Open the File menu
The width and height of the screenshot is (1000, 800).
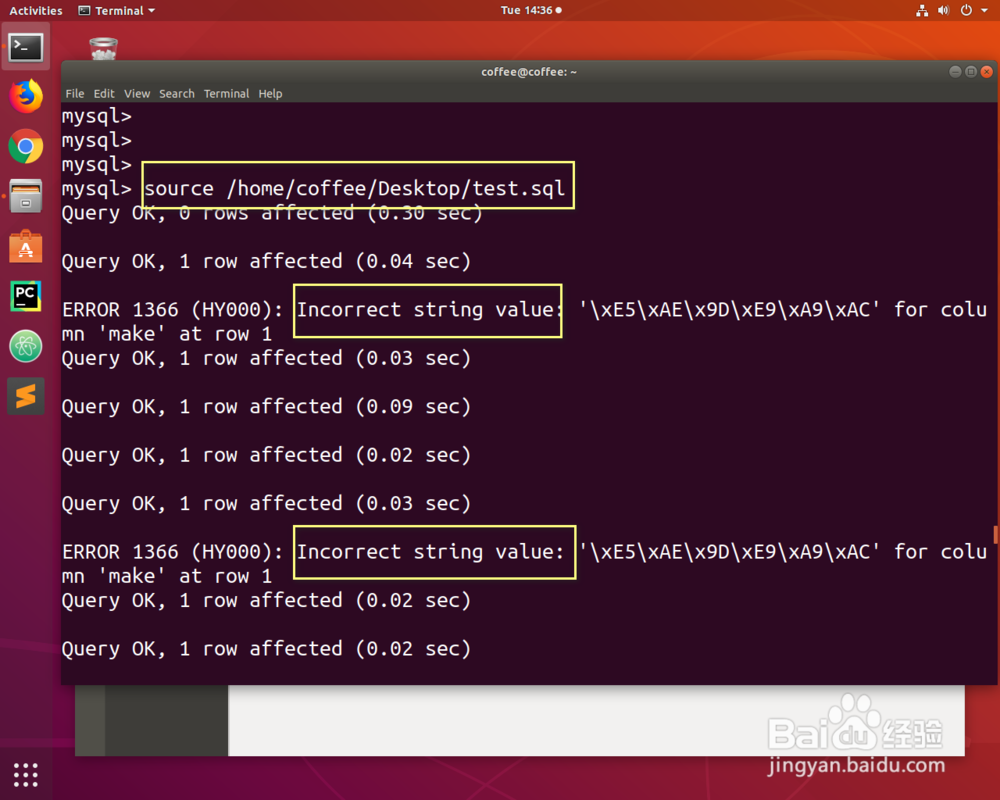(75, 93)
